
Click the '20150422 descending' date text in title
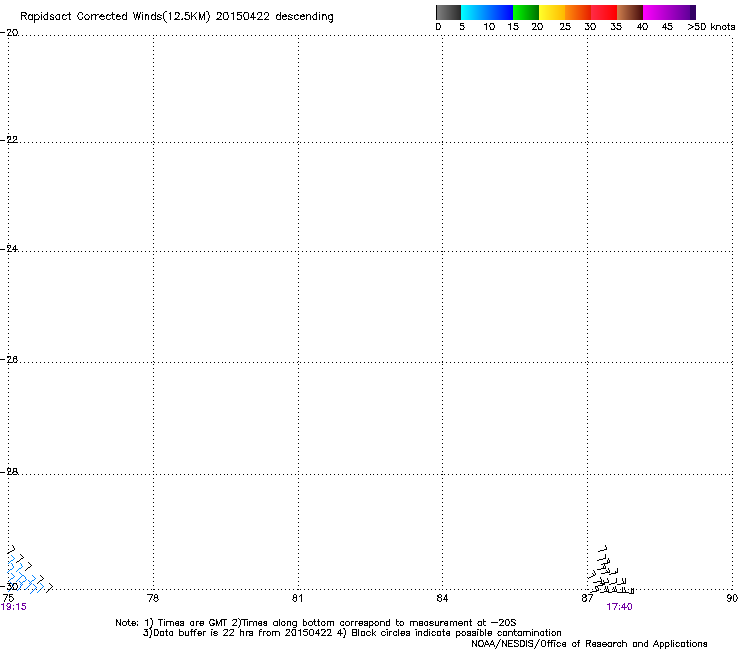pos(274,17)
